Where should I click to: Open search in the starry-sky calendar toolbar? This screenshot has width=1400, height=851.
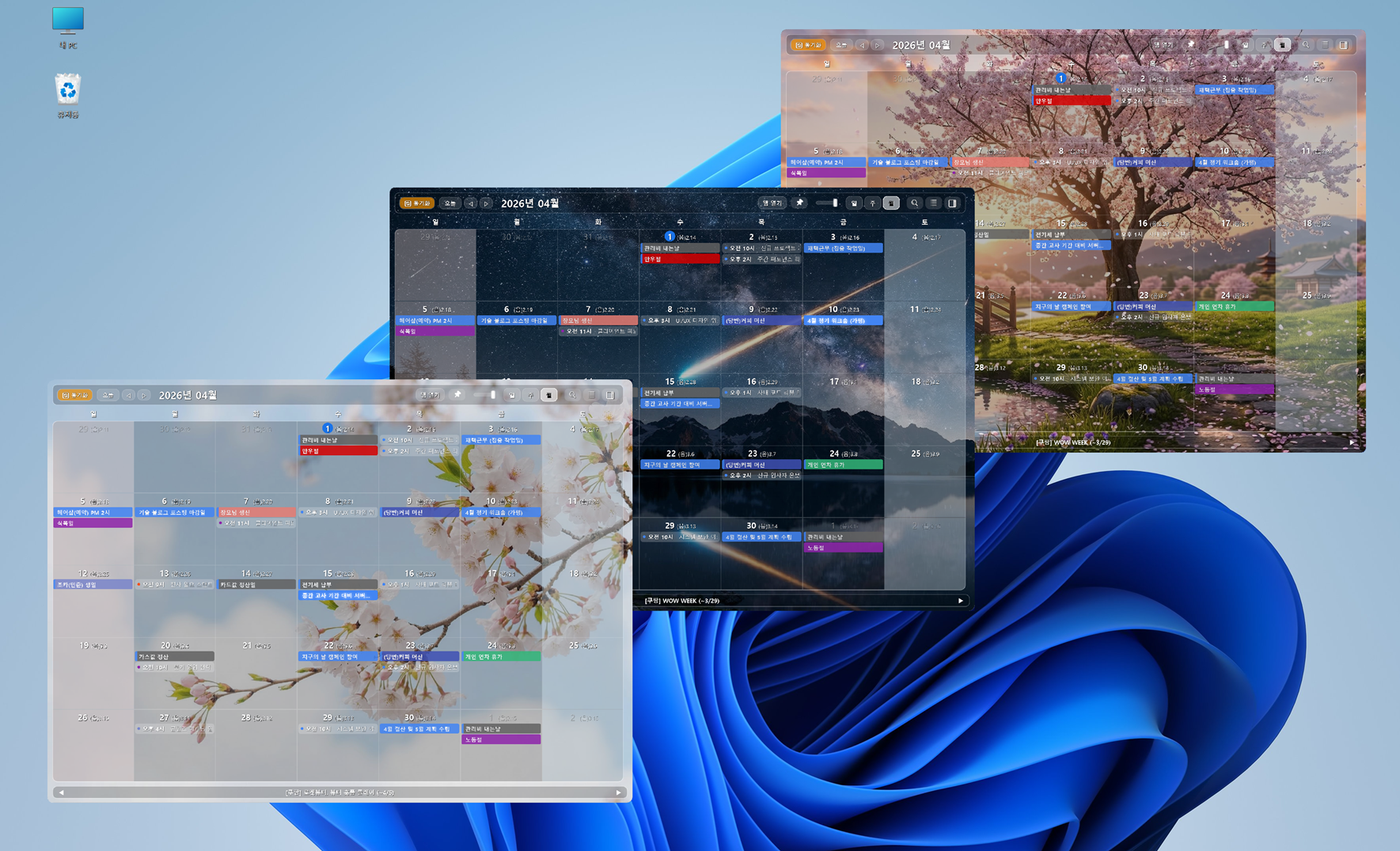pyautogui.click(x=914, y=203)
